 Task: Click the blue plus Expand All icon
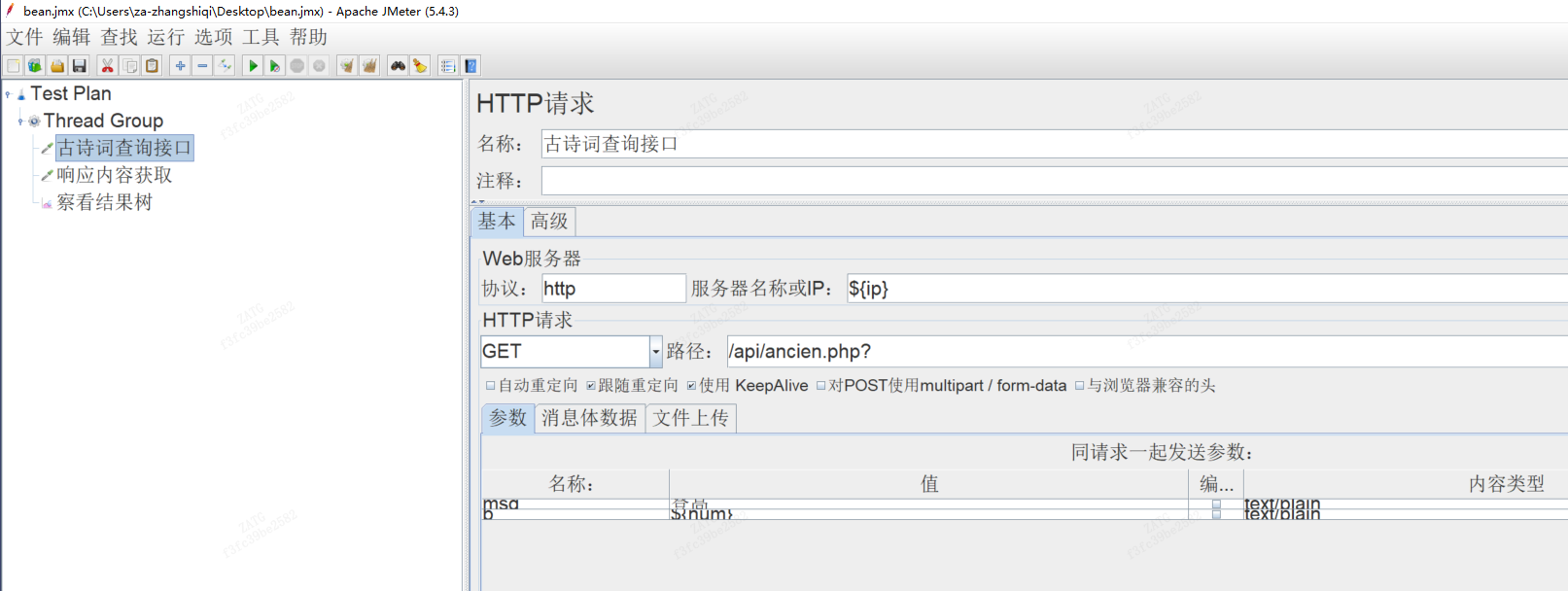180,66
